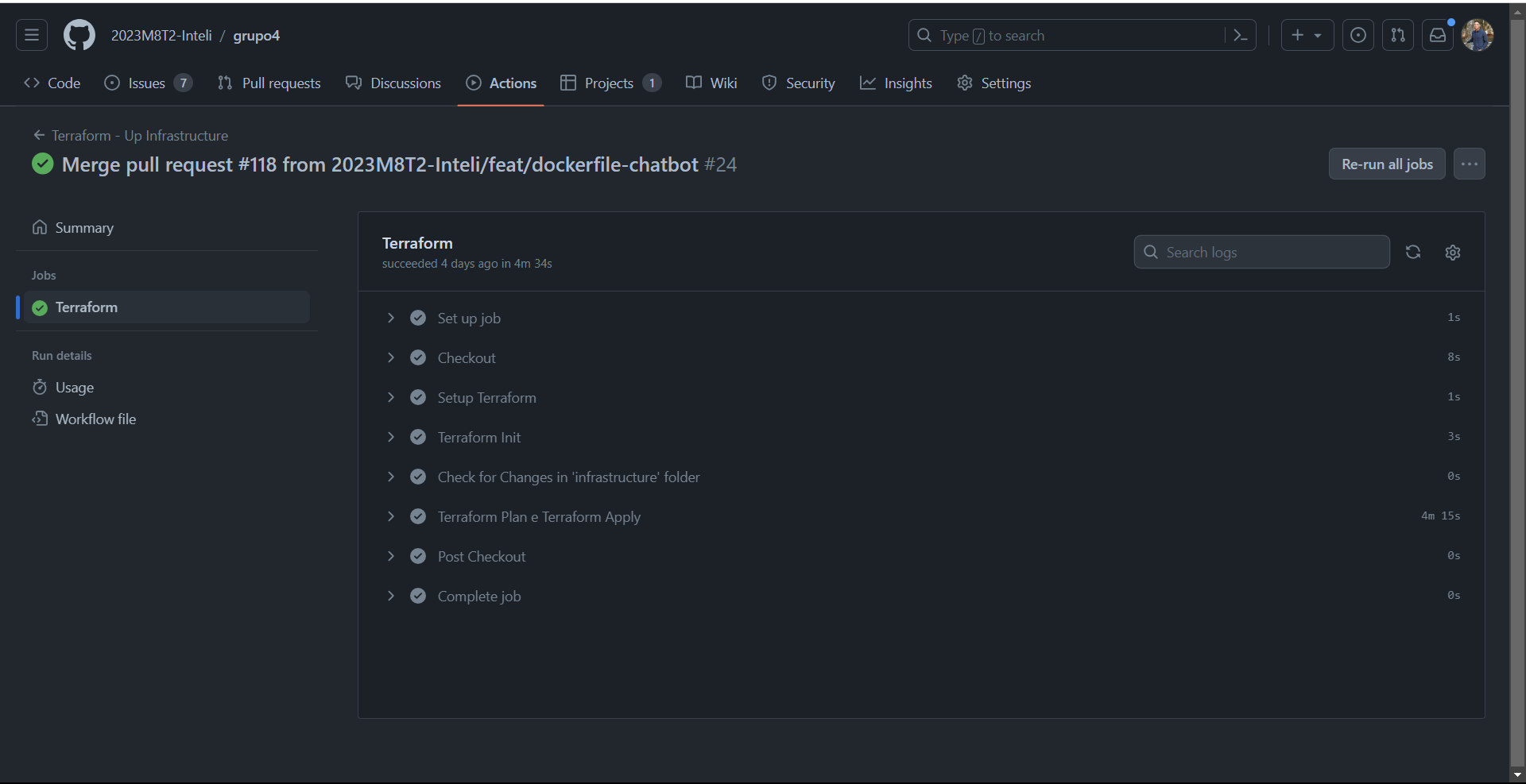Click the Terraform Plan step duration 4m 15s

[1440, 516]
